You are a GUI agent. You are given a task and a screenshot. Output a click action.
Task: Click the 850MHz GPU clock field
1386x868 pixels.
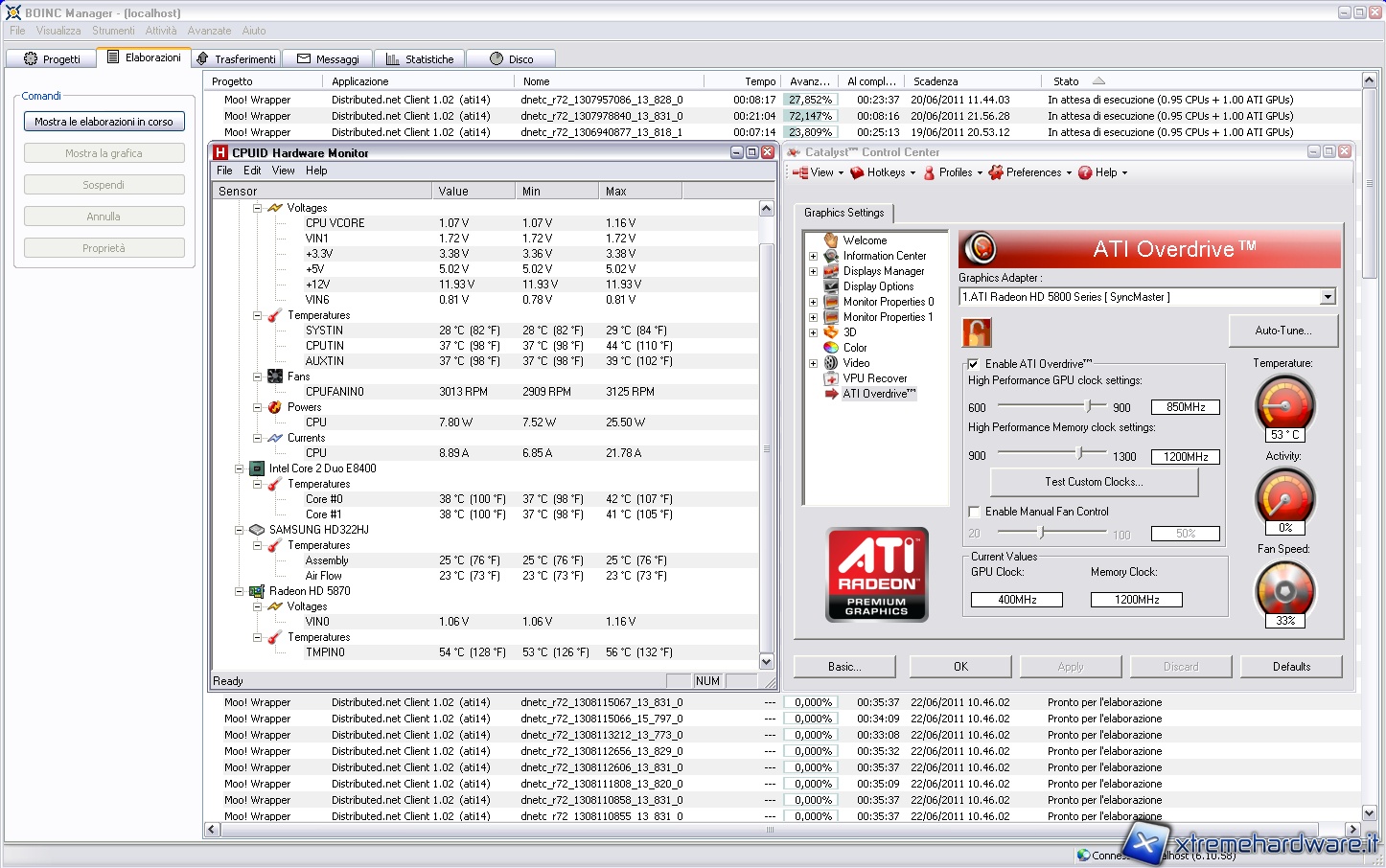[x=1185, y=407]
